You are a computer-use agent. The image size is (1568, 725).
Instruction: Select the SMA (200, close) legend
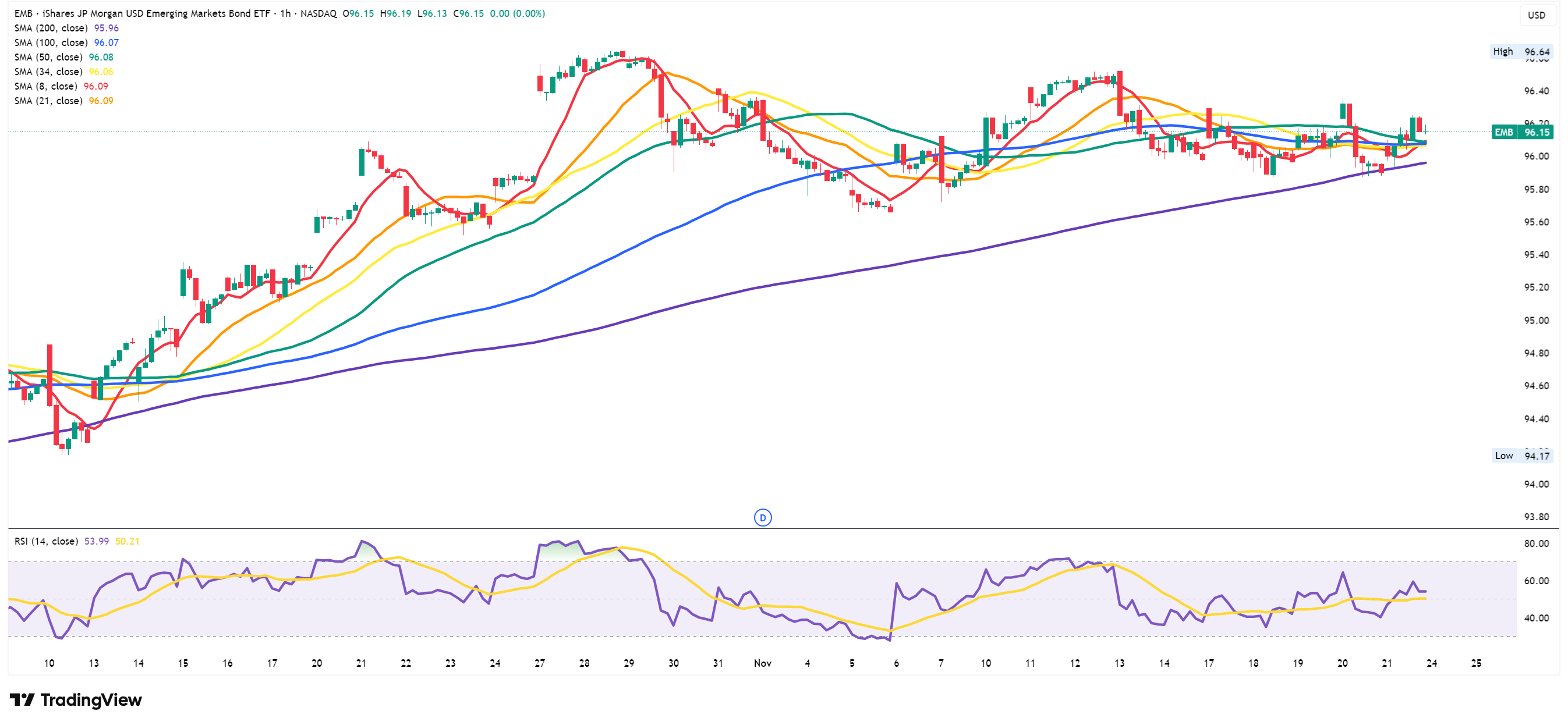coord(51,28)
